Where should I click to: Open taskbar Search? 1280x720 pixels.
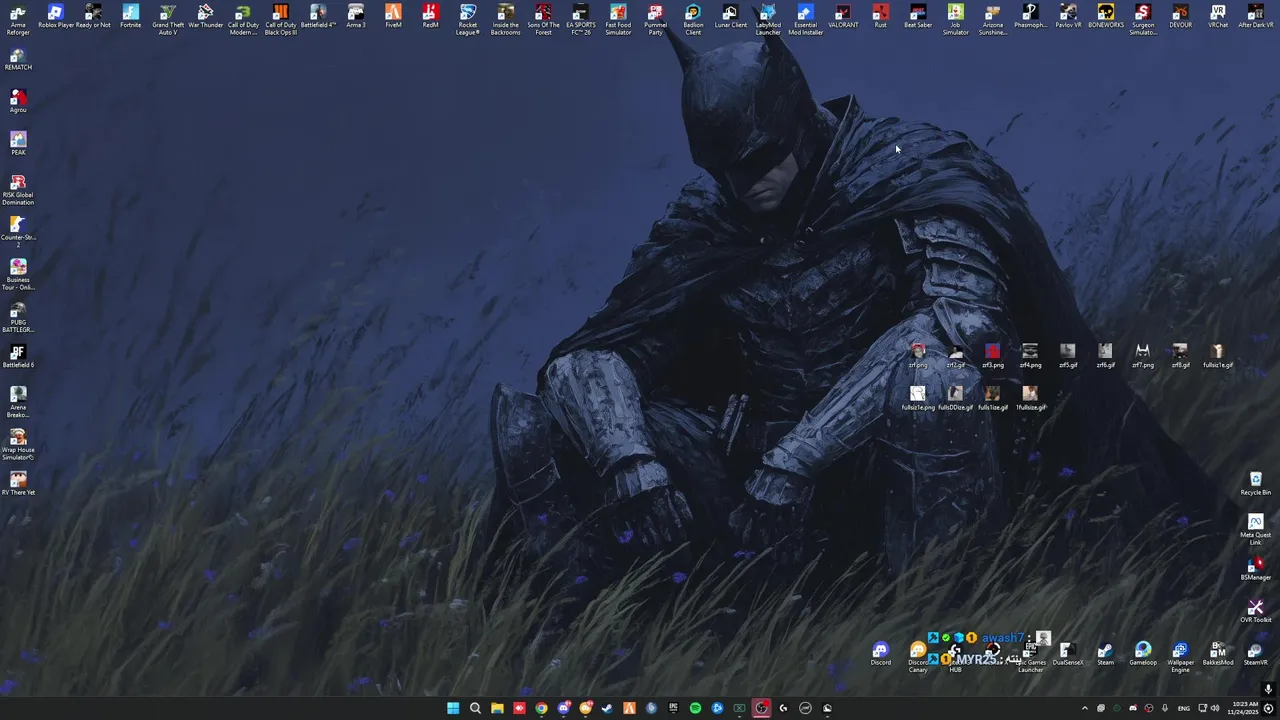tap(475, 708)
